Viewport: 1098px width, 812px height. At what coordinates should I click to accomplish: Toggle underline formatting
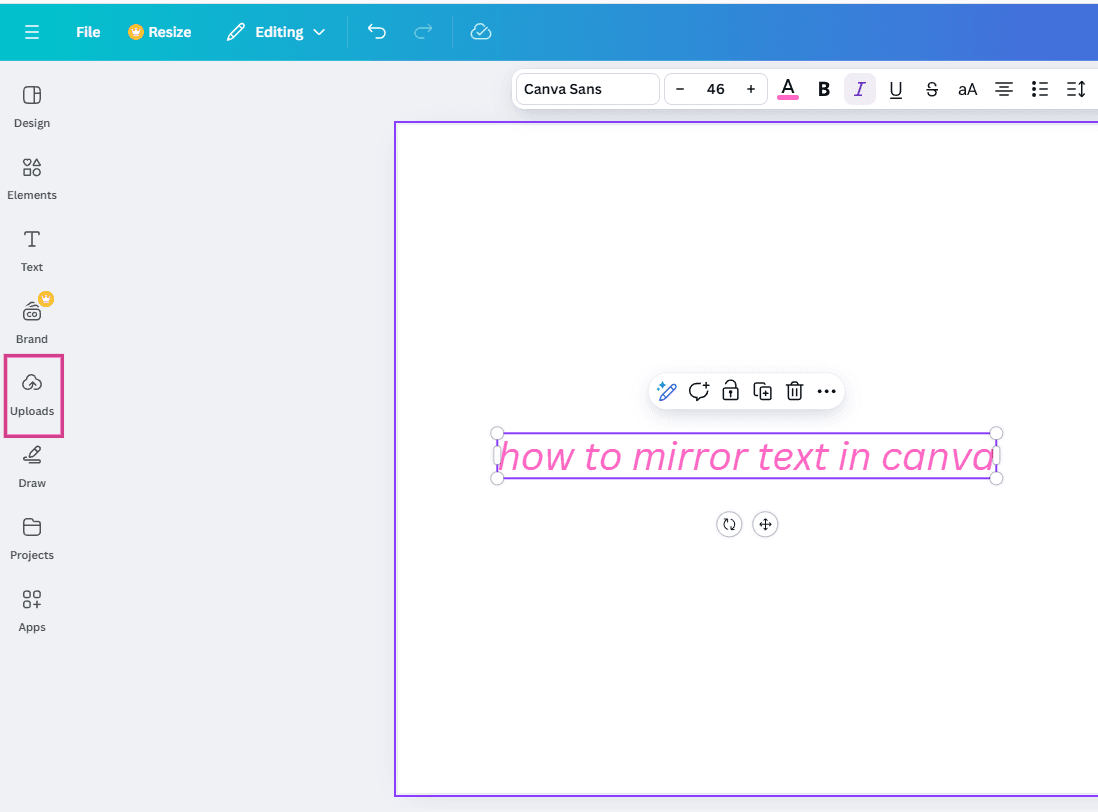[x=896, y=90]
